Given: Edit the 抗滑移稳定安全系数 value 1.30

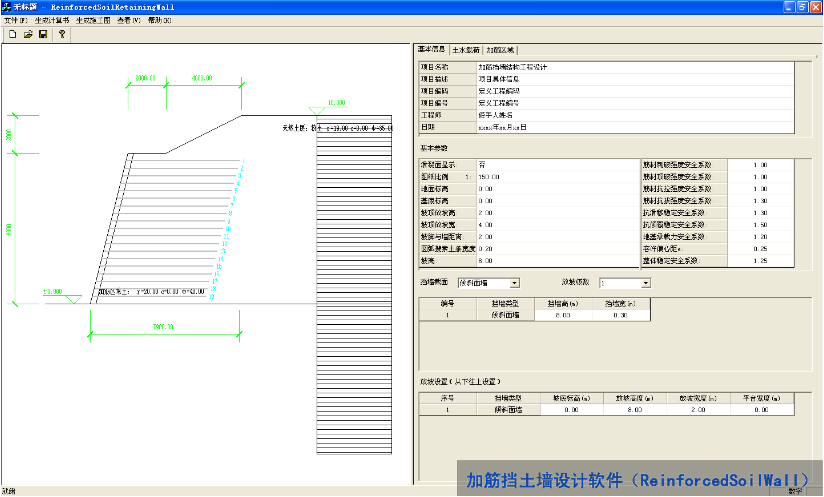Looking at the screenshot, I should (x=760, y=213).
